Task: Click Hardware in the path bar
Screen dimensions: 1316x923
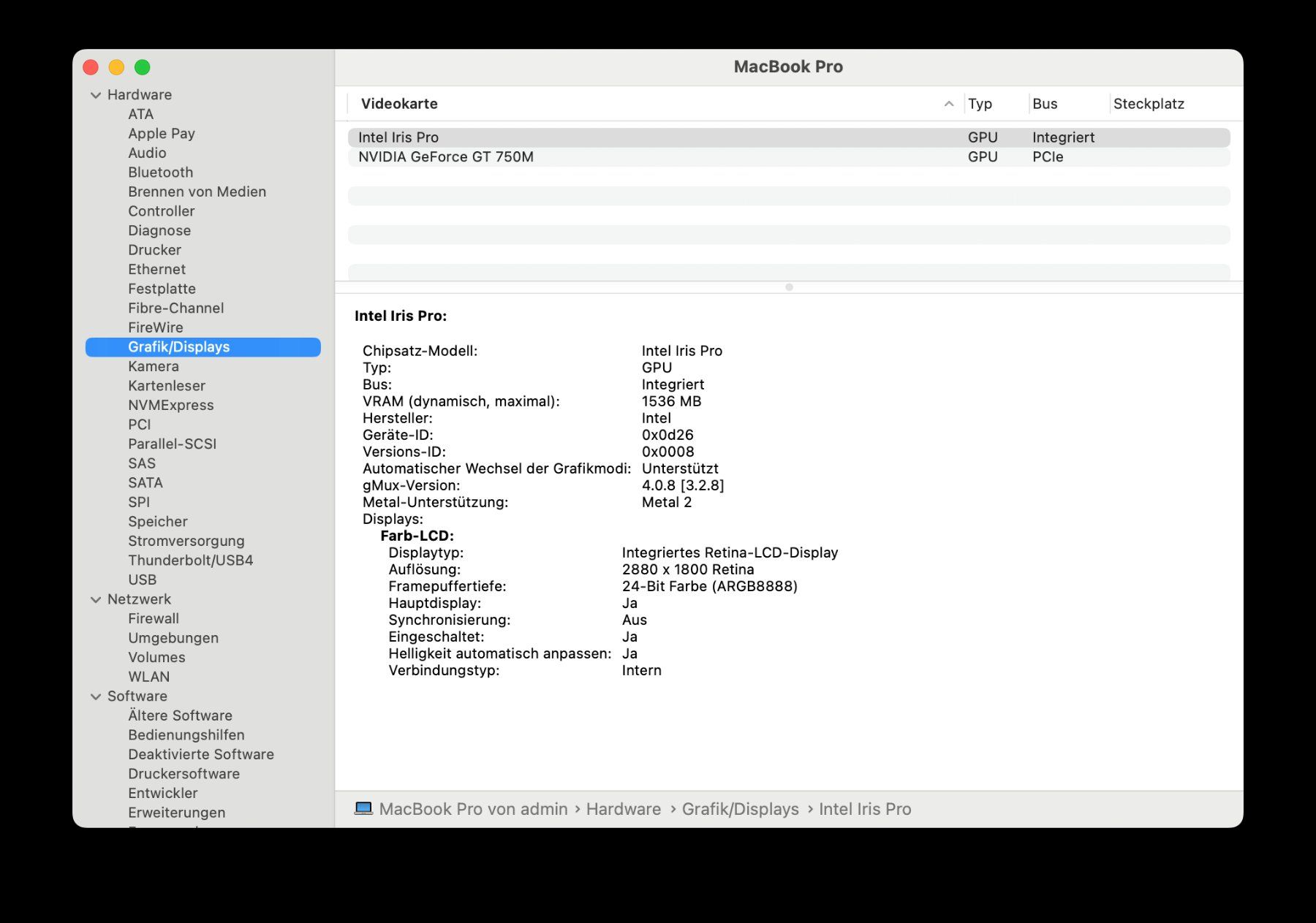Action: 624,809
